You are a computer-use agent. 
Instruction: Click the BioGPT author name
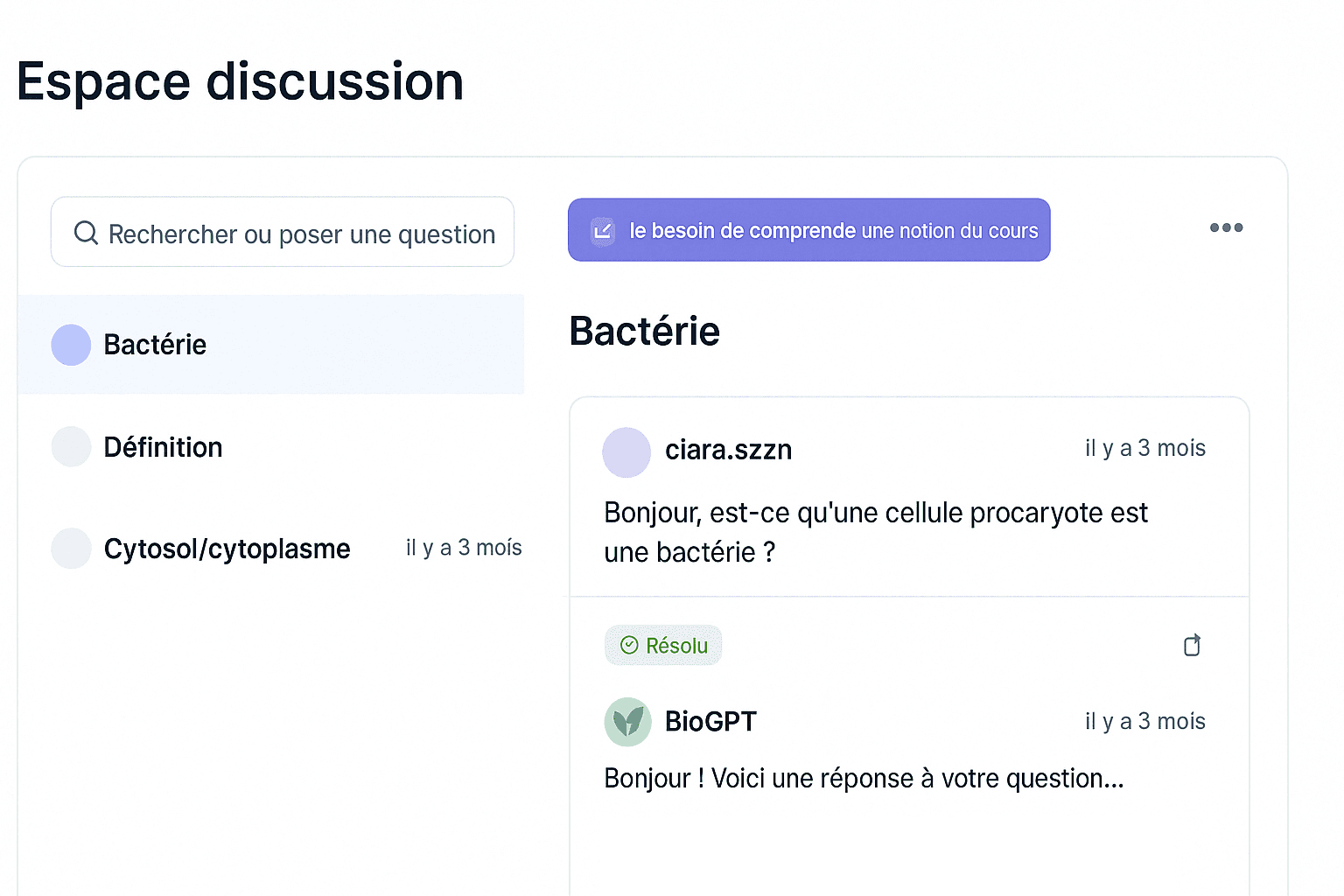(x=710, y=721)
